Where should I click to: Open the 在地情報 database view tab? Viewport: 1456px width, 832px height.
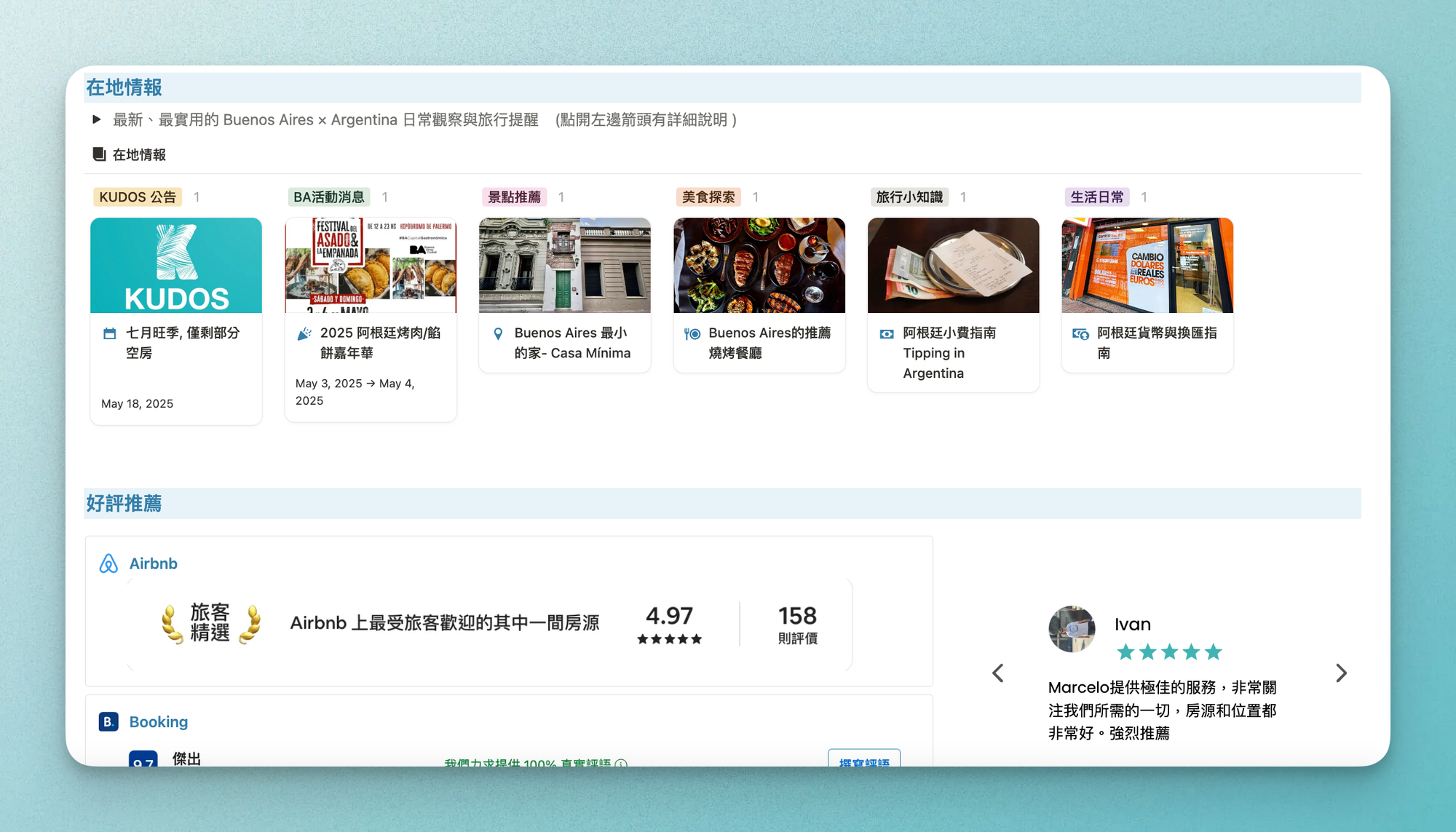[130, 154]
